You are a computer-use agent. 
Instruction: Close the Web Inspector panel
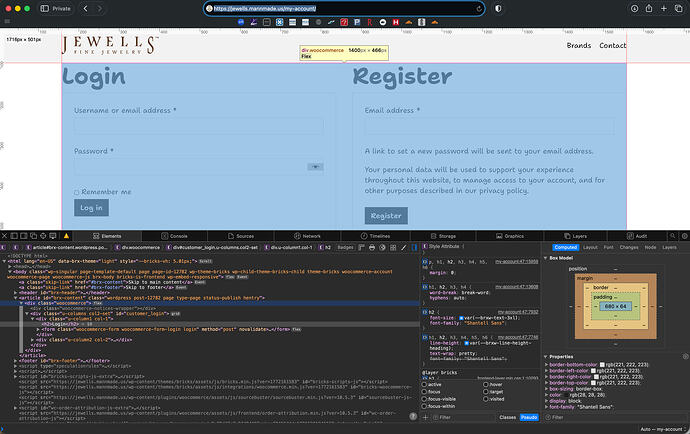(4, 236)
